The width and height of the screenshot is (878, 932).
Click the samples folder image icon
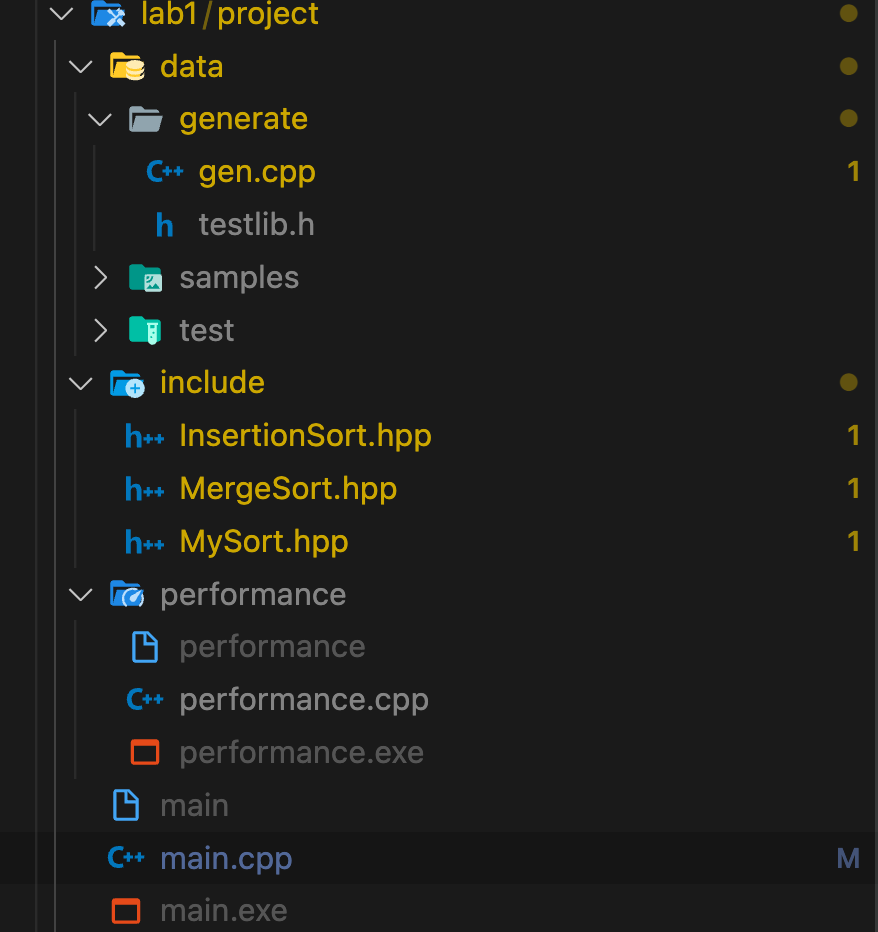click(146, 278)
